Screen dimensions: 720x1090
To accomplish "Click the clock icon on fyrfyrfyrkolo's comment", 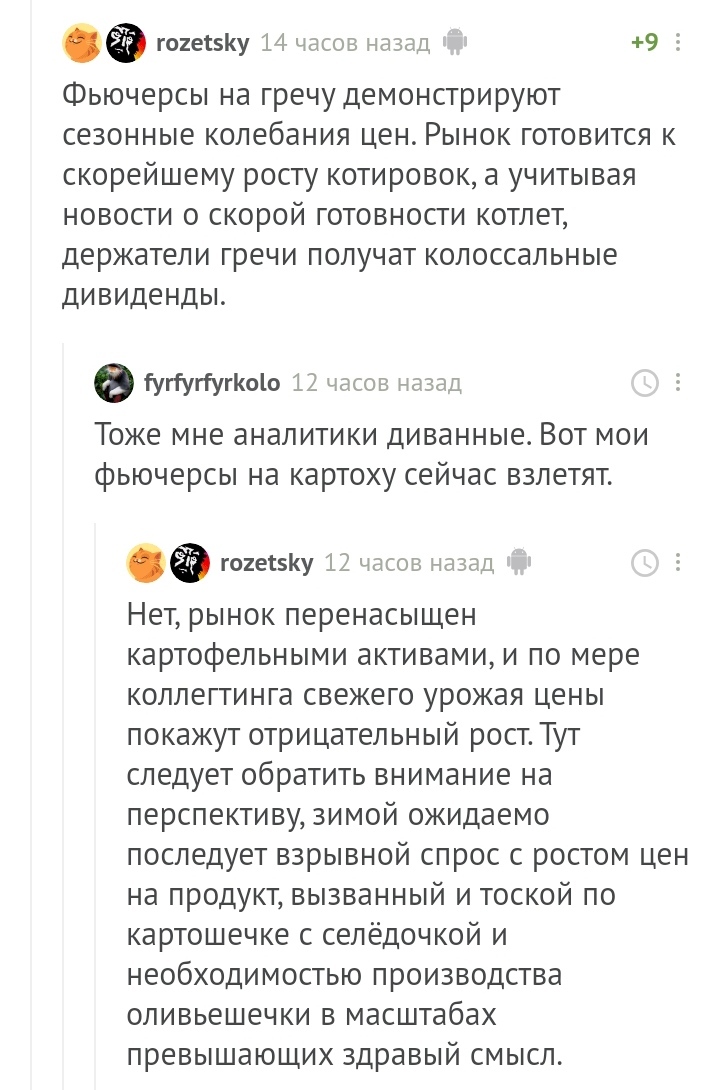I will 645,383.
